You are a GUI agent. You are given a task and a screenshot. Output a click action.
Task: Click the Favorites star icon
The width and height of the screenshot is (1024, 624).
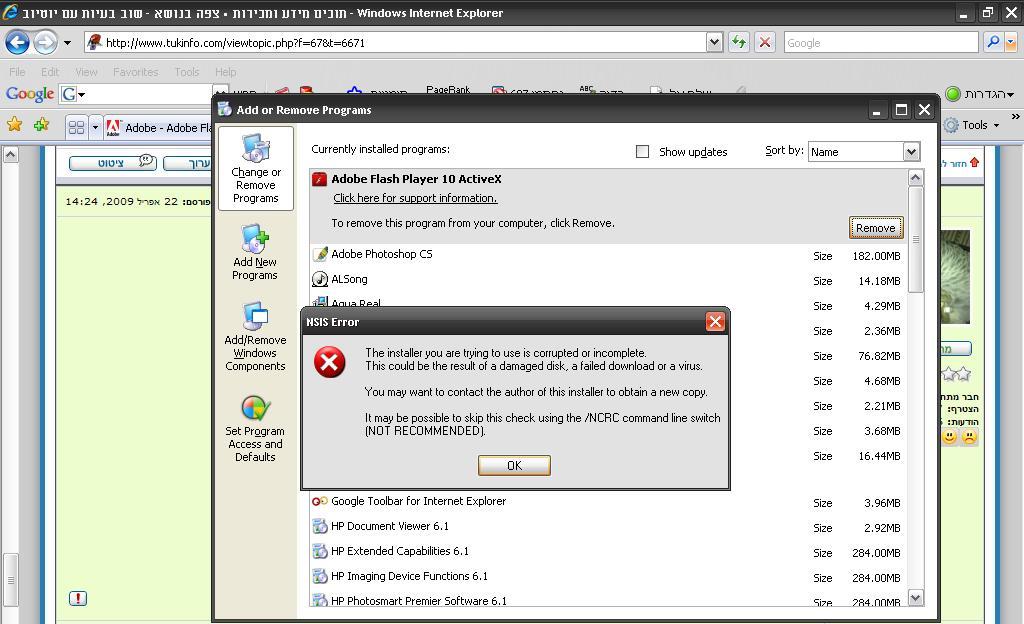pos(14,125)
